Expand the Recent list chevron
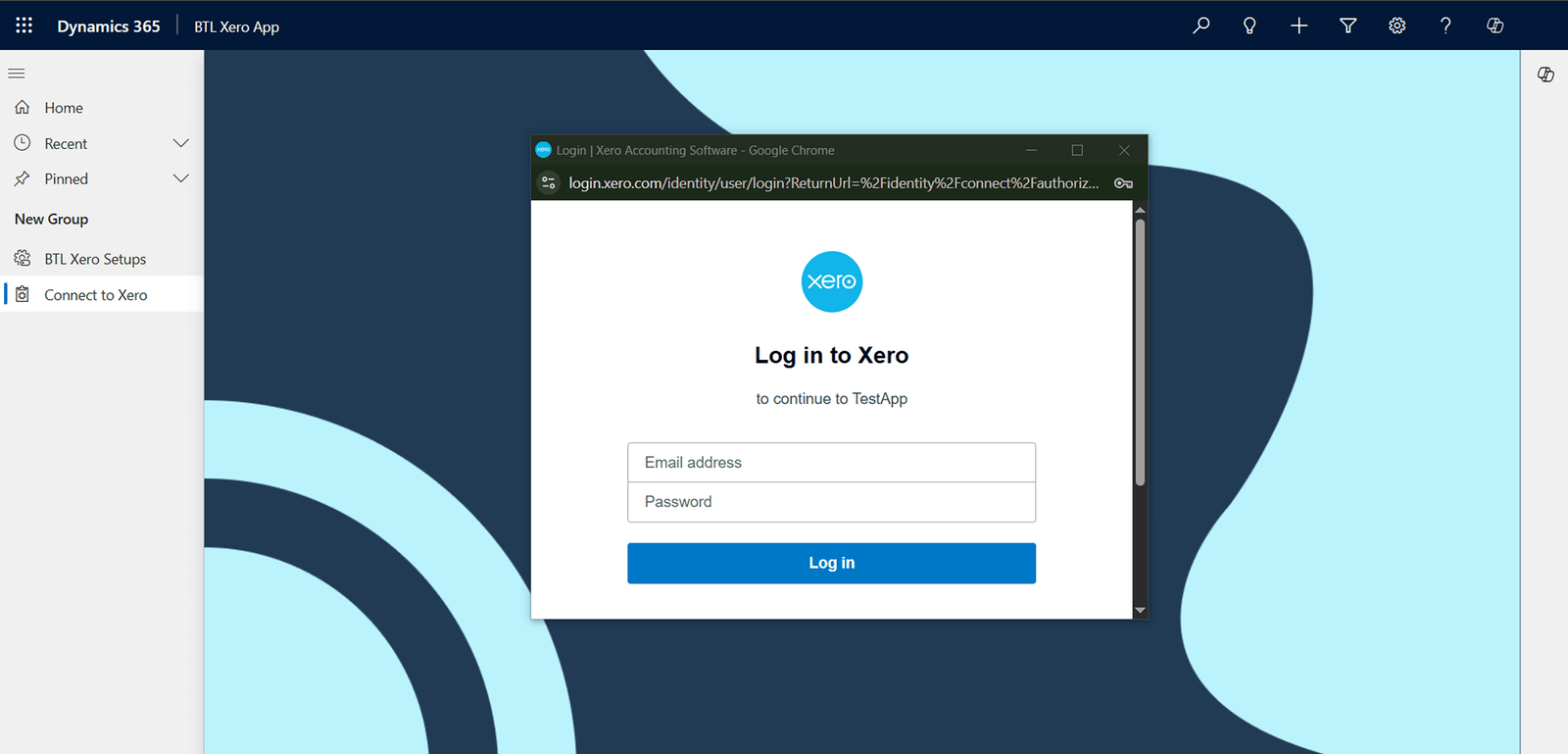 click(x=181, y=143)
